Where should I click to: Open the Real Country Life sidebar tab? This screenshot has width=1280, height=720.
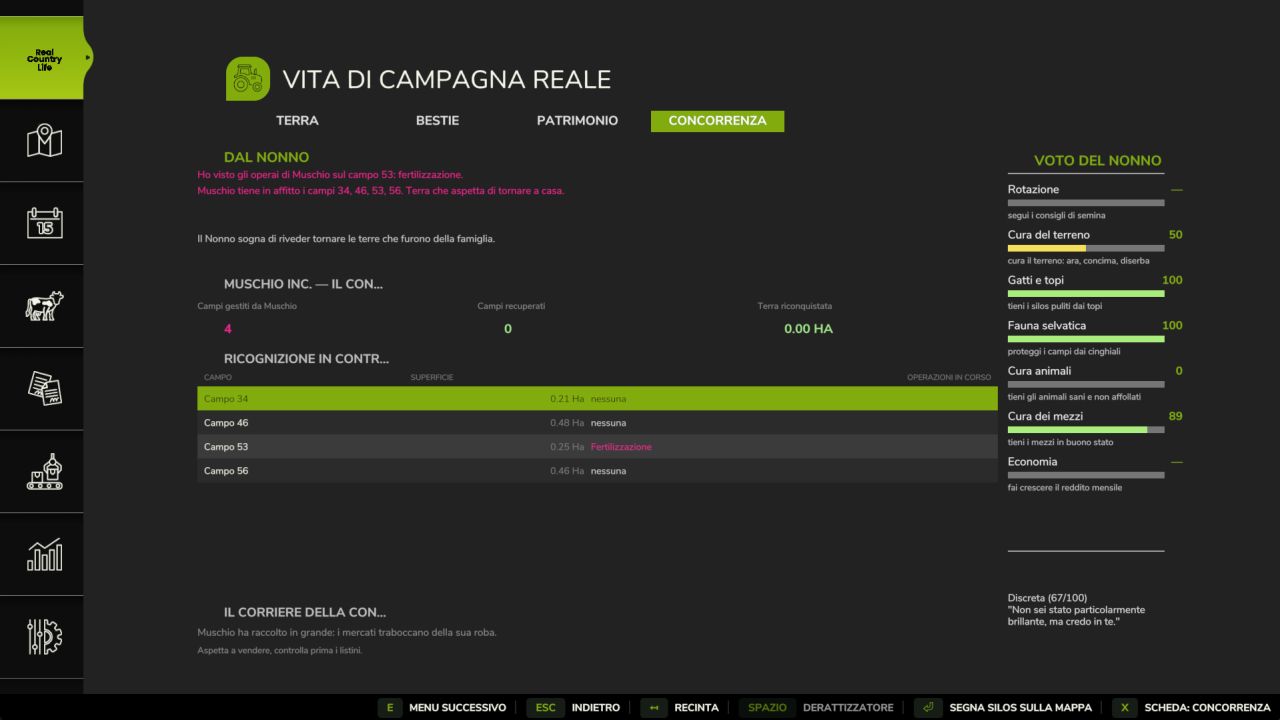pyautogui.click(x=42, y=58)
